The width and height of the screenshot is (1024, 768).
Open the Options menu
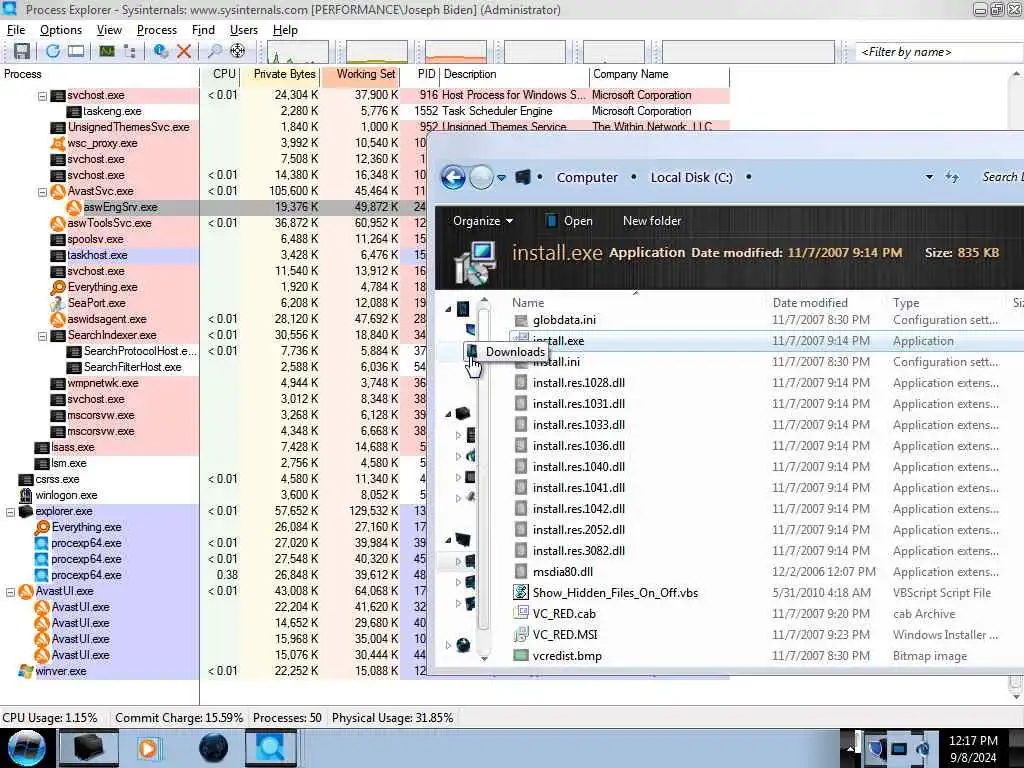click(61, 30)
